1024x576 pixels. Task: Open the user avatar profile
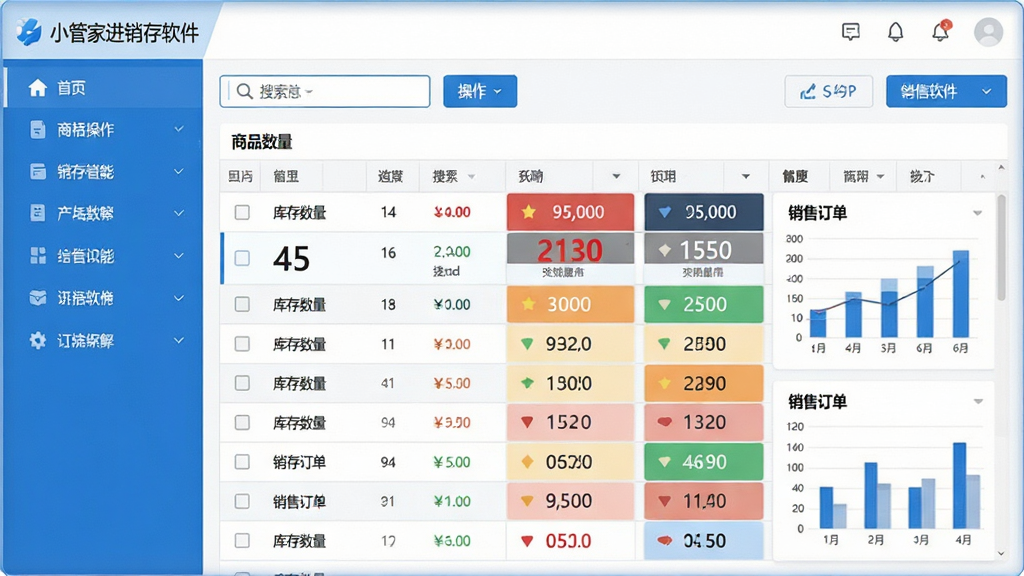(988, 31)
